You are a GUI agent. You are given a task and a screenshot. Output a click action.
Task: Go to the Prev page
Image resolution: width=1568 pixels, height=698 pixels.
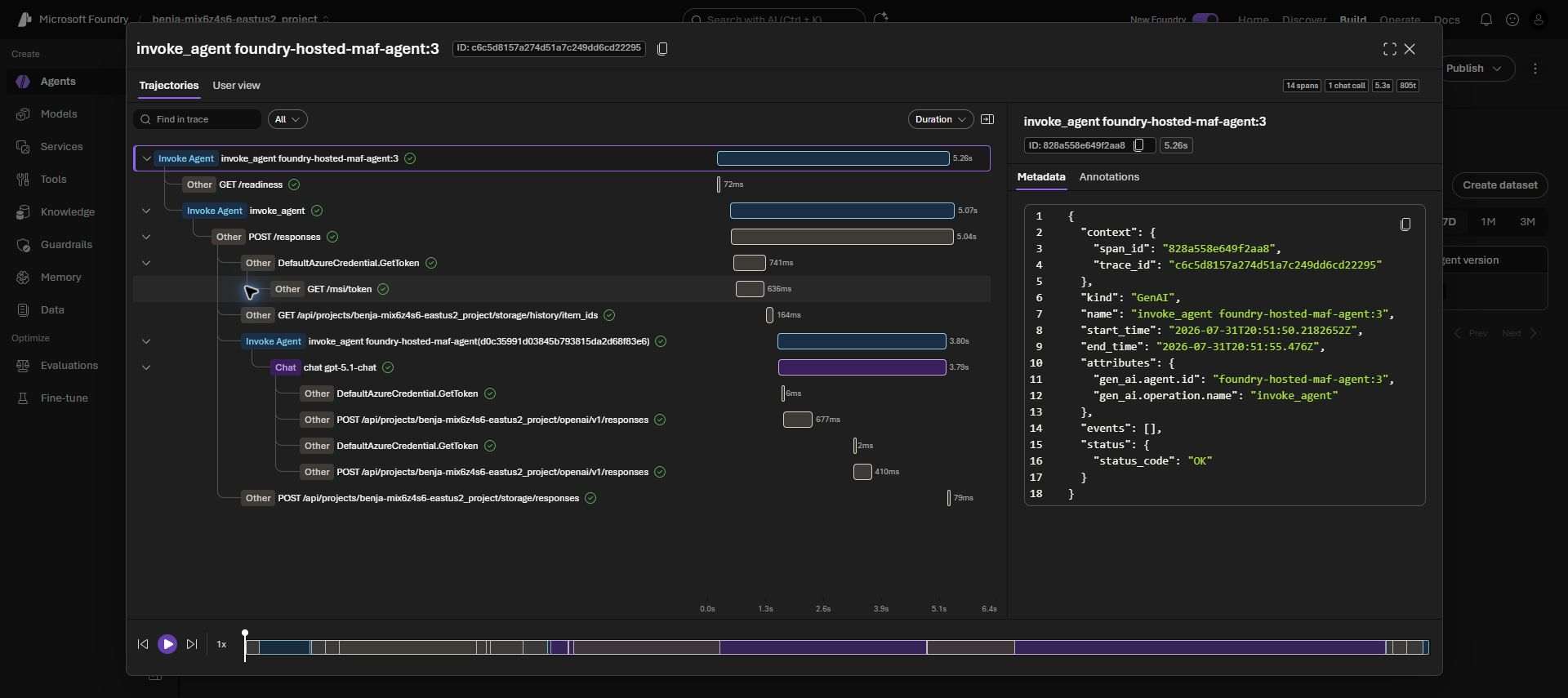point(1472,333)
